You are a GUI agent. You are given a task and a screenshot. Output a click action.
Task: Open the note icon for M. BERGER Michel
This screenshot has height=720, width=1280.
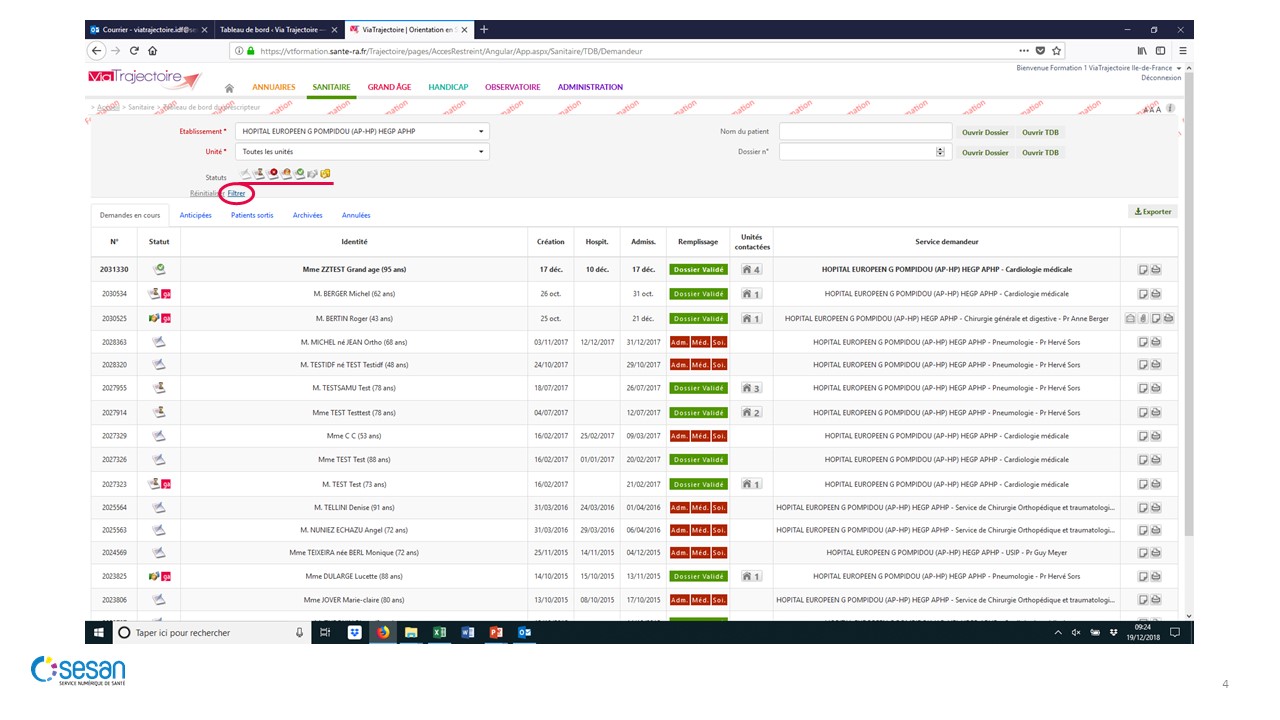(x=1143, y=294)
